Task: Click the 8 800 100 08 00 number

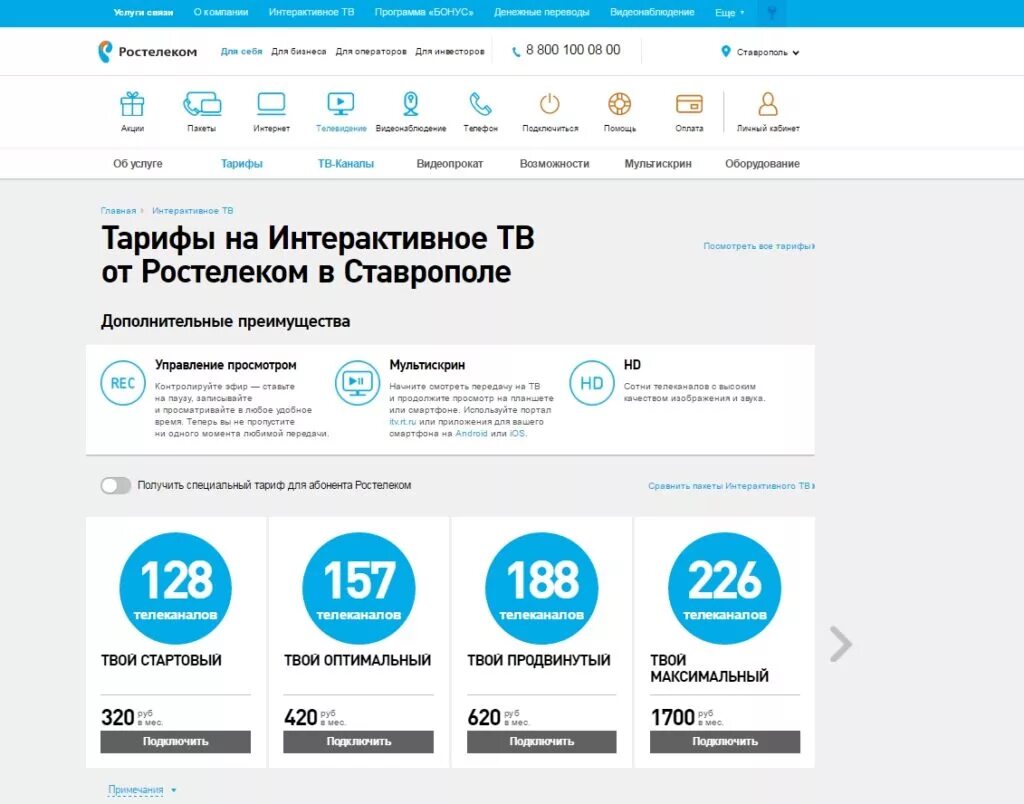Action: (x=573, y=50)
